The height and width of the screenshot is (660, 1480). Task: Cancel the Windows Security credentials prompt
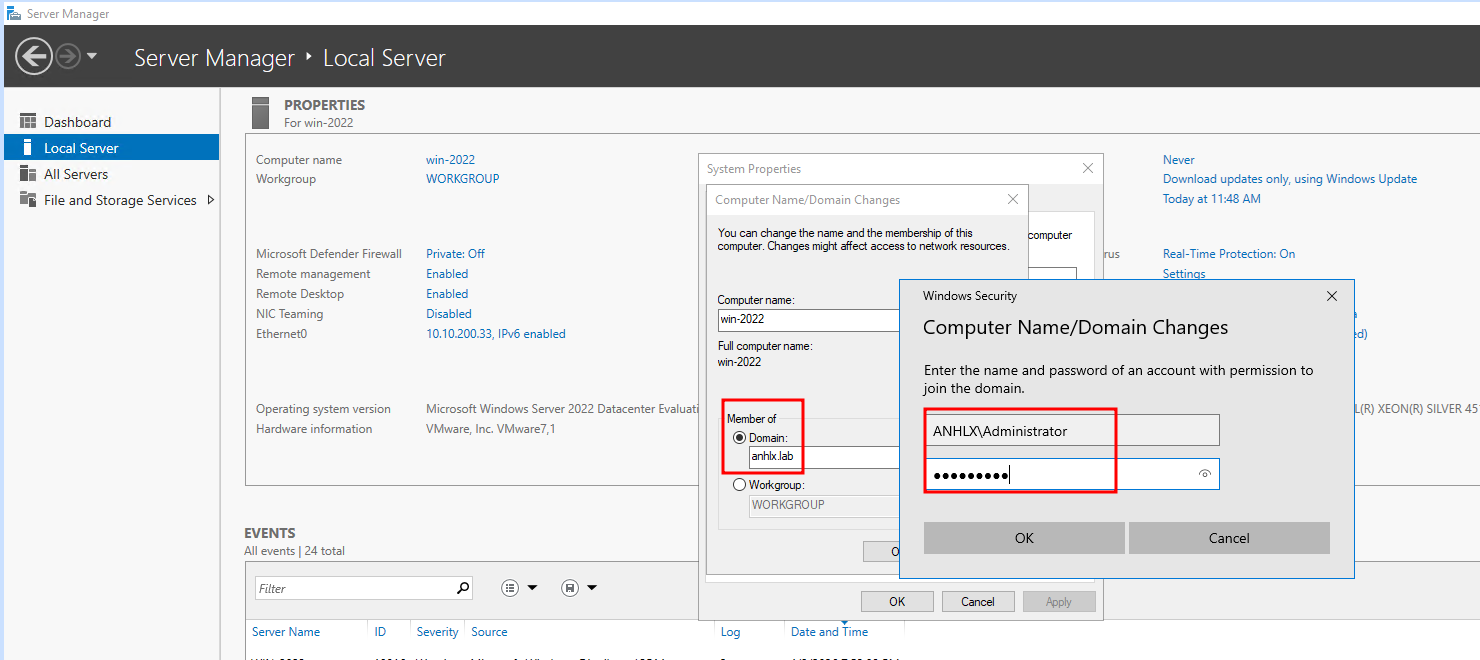click(x=1229, y=538)
